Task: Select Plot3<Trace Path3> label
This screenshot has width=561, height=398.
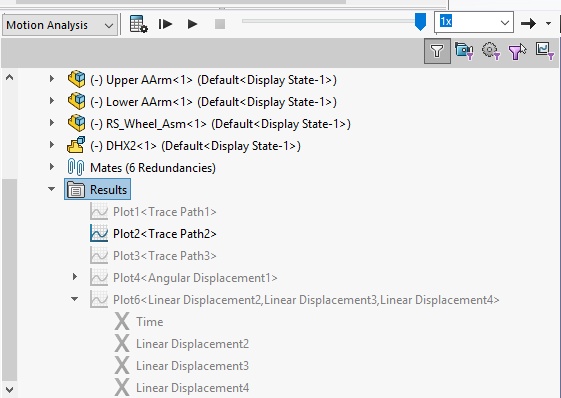Action: 165,256
